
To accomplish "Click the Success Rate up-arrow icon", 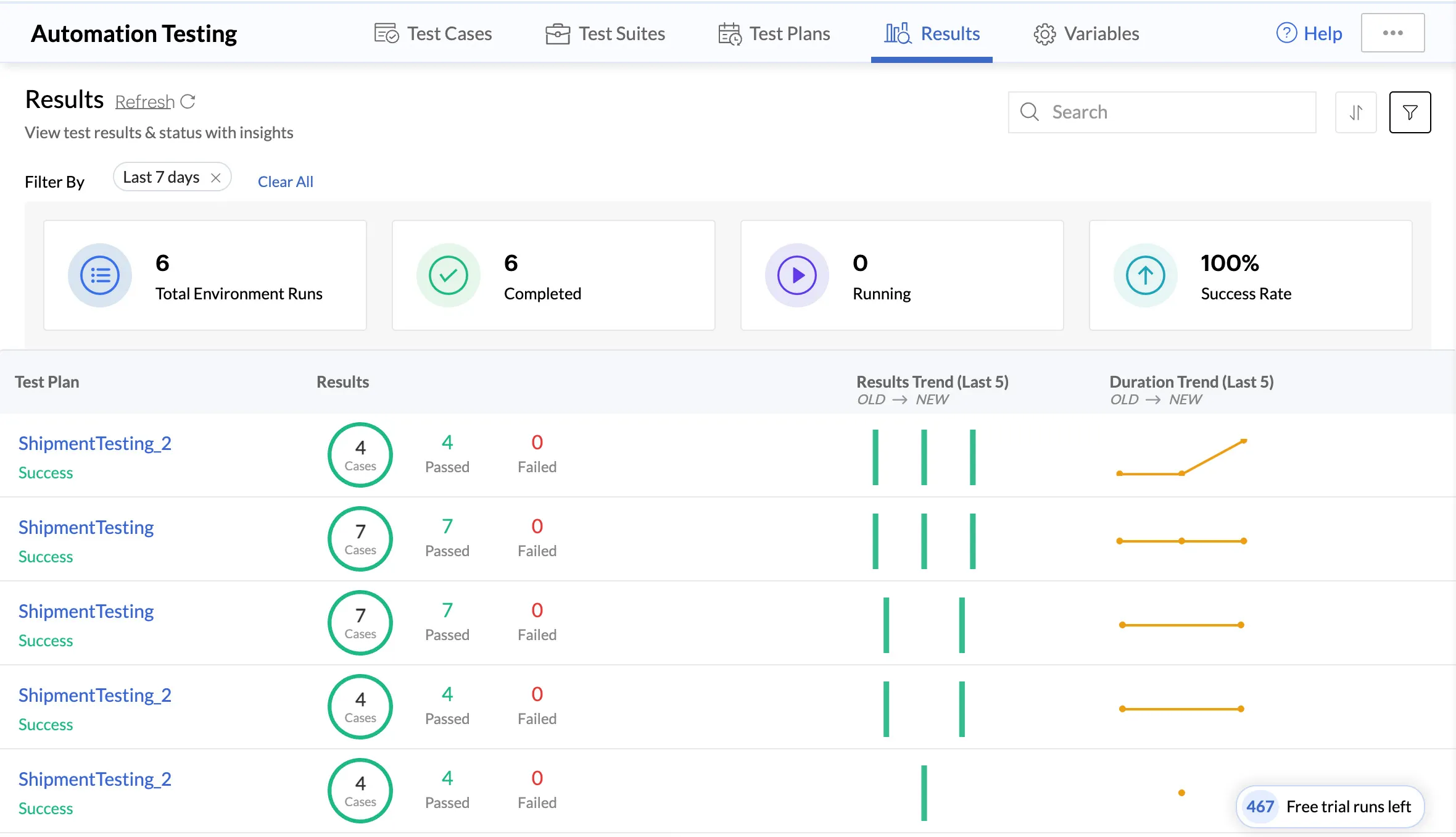I will 1146,275.
